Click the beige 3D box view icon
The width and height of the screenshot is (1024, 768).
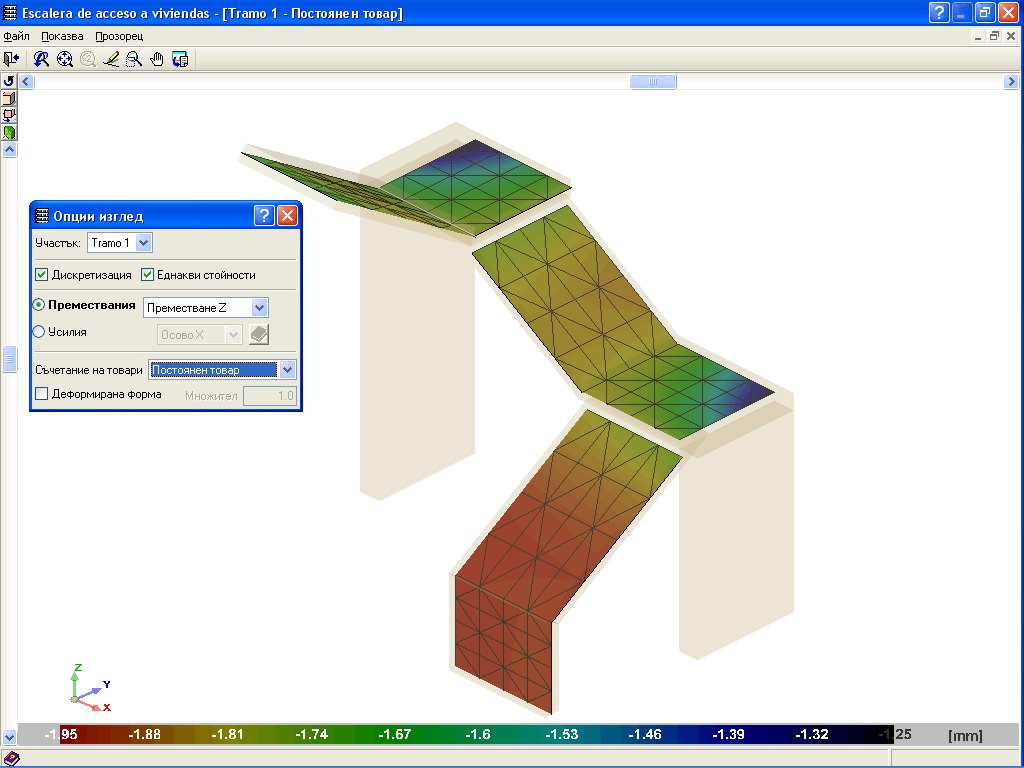[x=8, y=98]
